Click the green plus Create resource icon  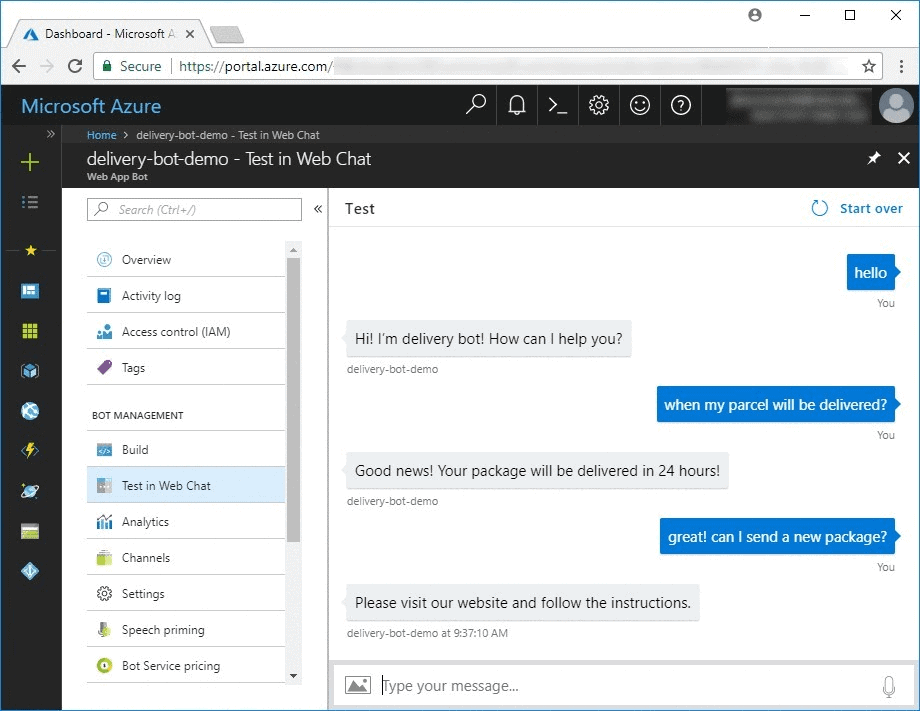click(x=30, y=162)
